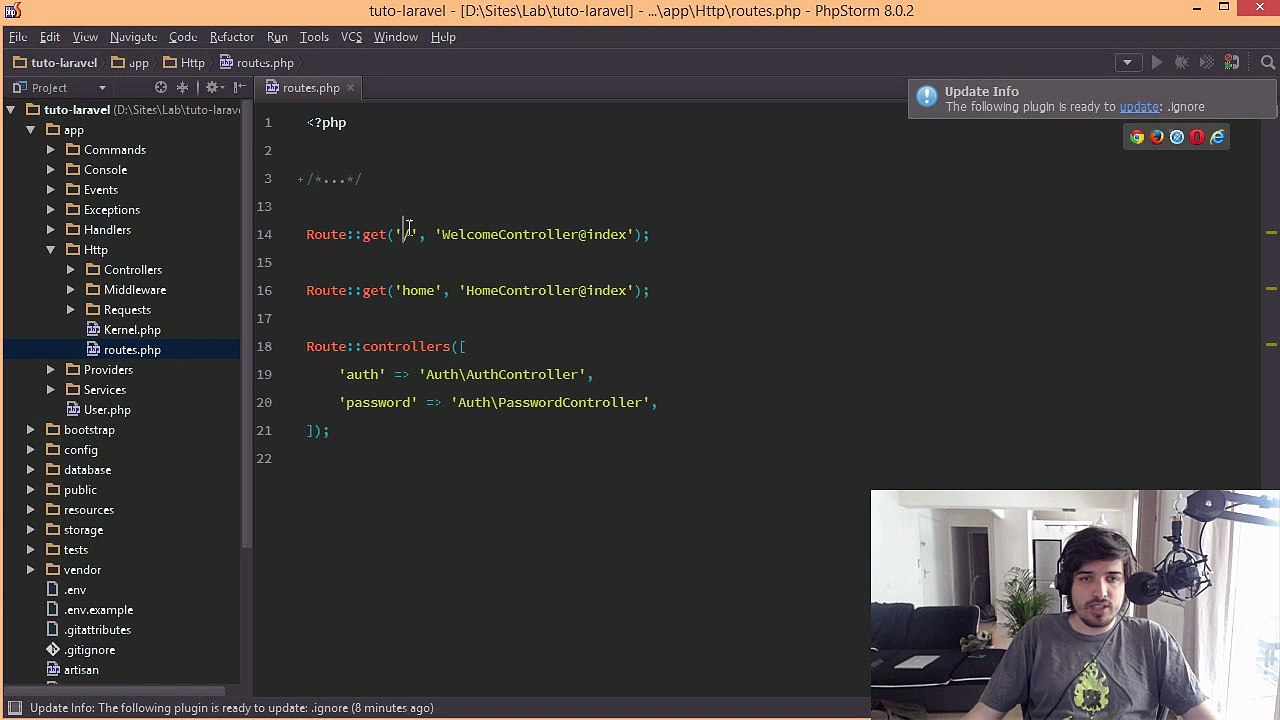Viewport: 1280px width, 720px height.
Task: Toggle PHP debug connection listener icon
Action: click(x=1232, y=62)
